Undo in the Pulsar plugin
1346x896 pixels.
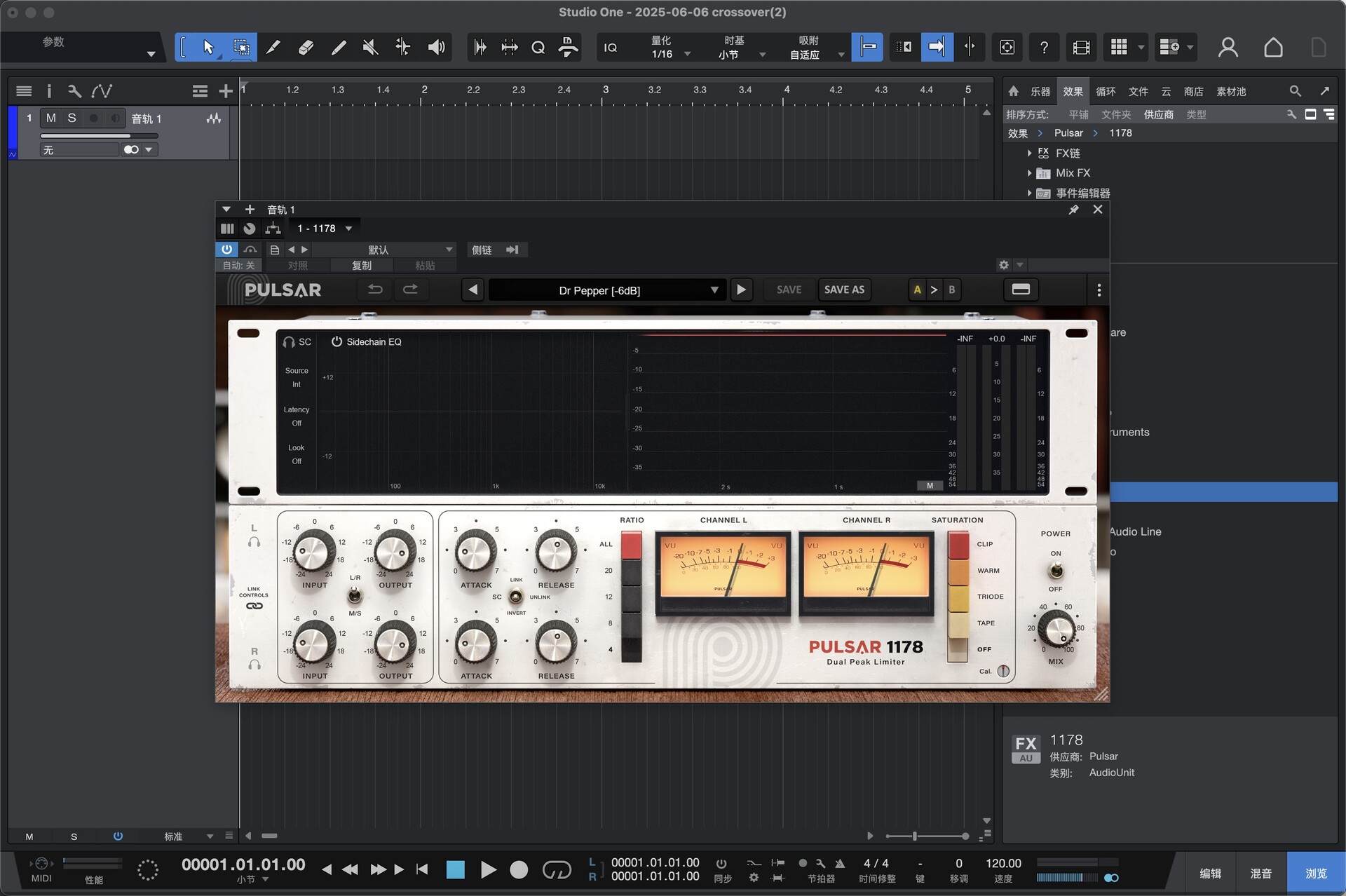point(375,290)
